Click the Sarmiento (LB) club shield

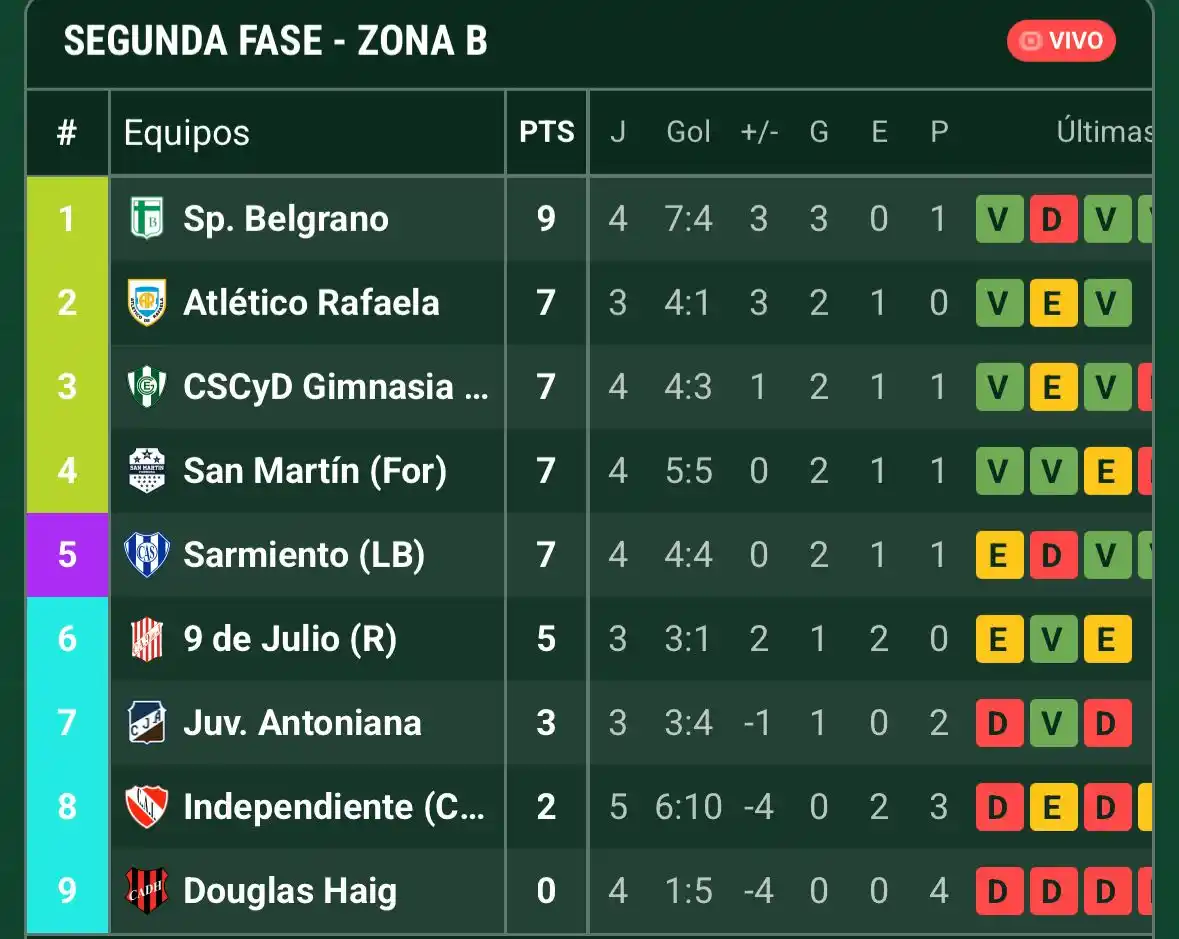146,555
